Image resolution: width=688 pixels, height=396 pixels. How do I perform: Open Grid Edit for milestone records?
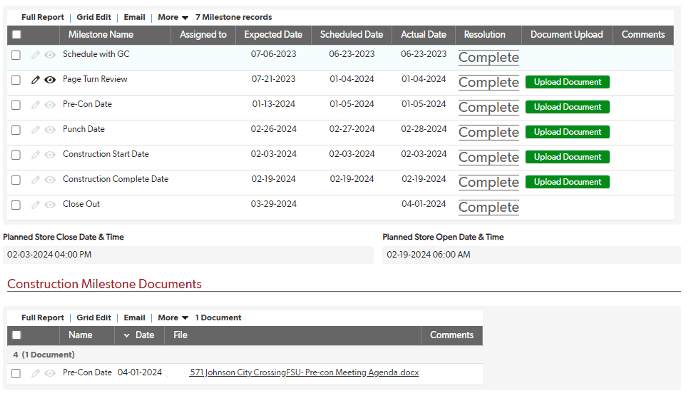click(x=94, y=17)
